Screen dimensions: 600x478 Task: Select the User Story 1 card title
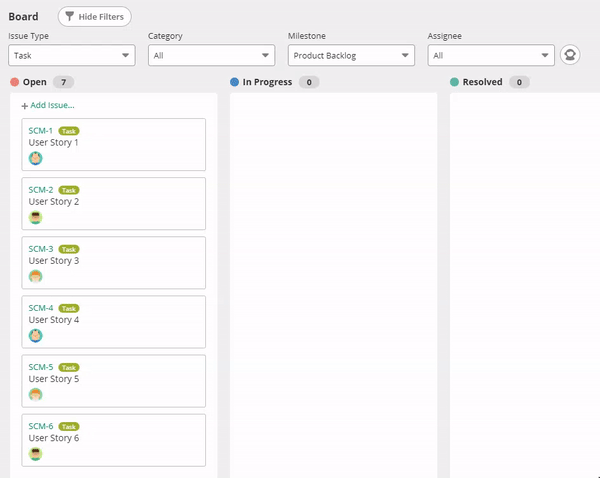[x=54, y=143]
